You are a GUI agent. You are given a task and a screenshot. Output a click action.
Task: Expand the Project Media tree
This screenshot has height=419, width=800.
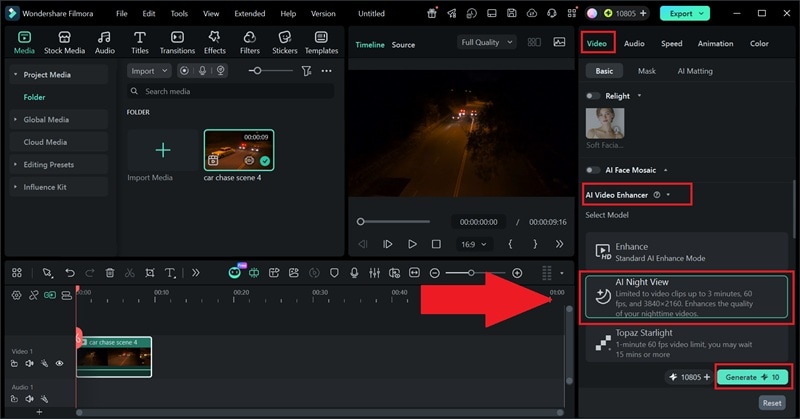(x=15, y=75)
